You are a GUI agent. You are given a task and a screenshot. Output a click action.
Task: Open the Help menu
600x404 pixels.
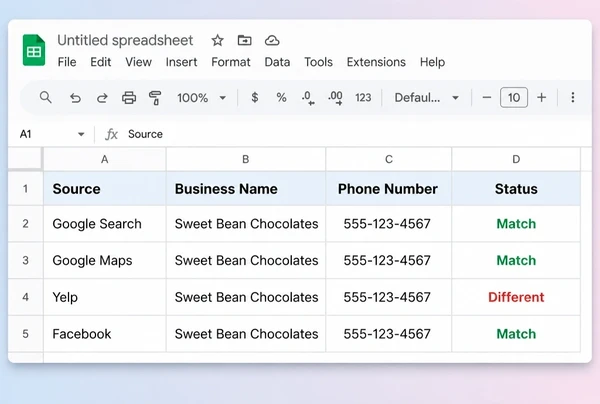click(432, 62)
